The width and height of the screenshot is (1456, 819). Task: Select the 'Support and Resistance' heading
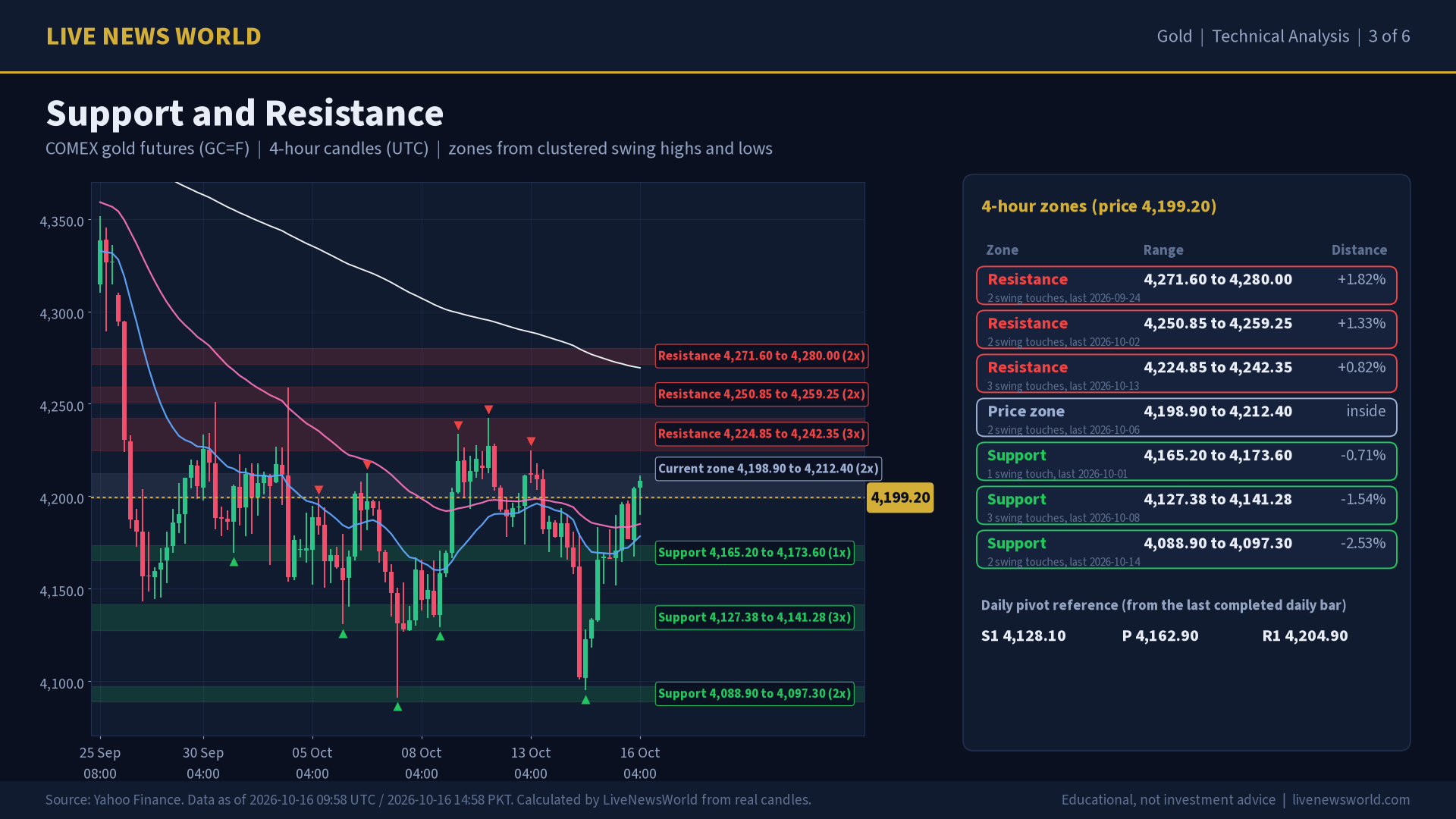[244, 113]
